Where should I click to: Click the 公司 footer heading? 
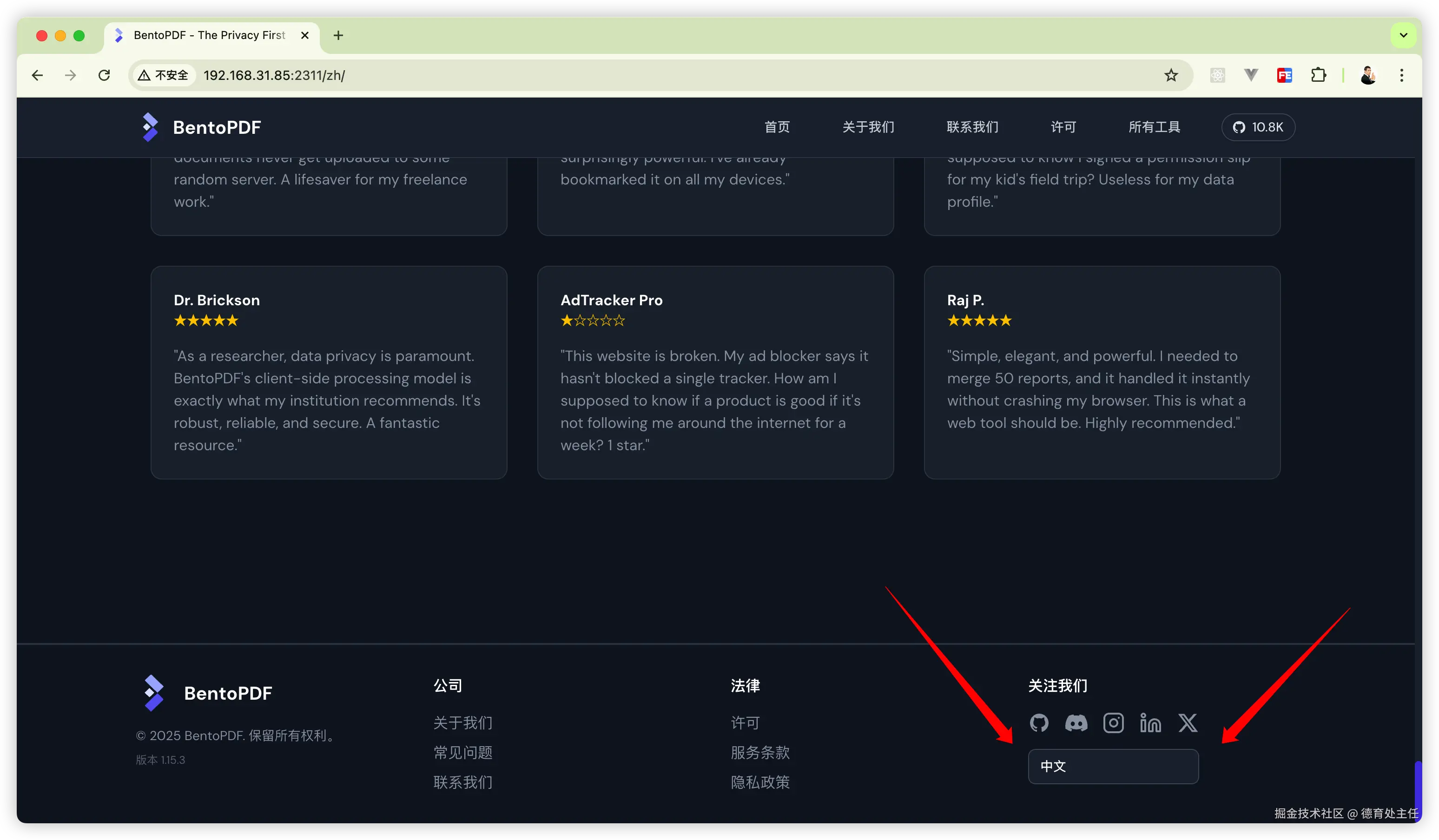[x=448, y=685]
